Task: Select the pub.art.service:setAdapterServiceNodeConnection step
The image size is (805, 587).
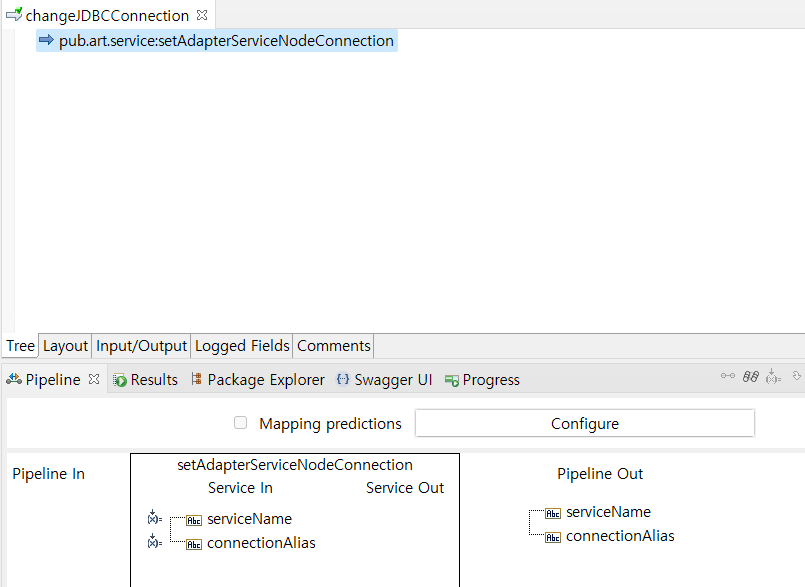Action: [226, 41]
